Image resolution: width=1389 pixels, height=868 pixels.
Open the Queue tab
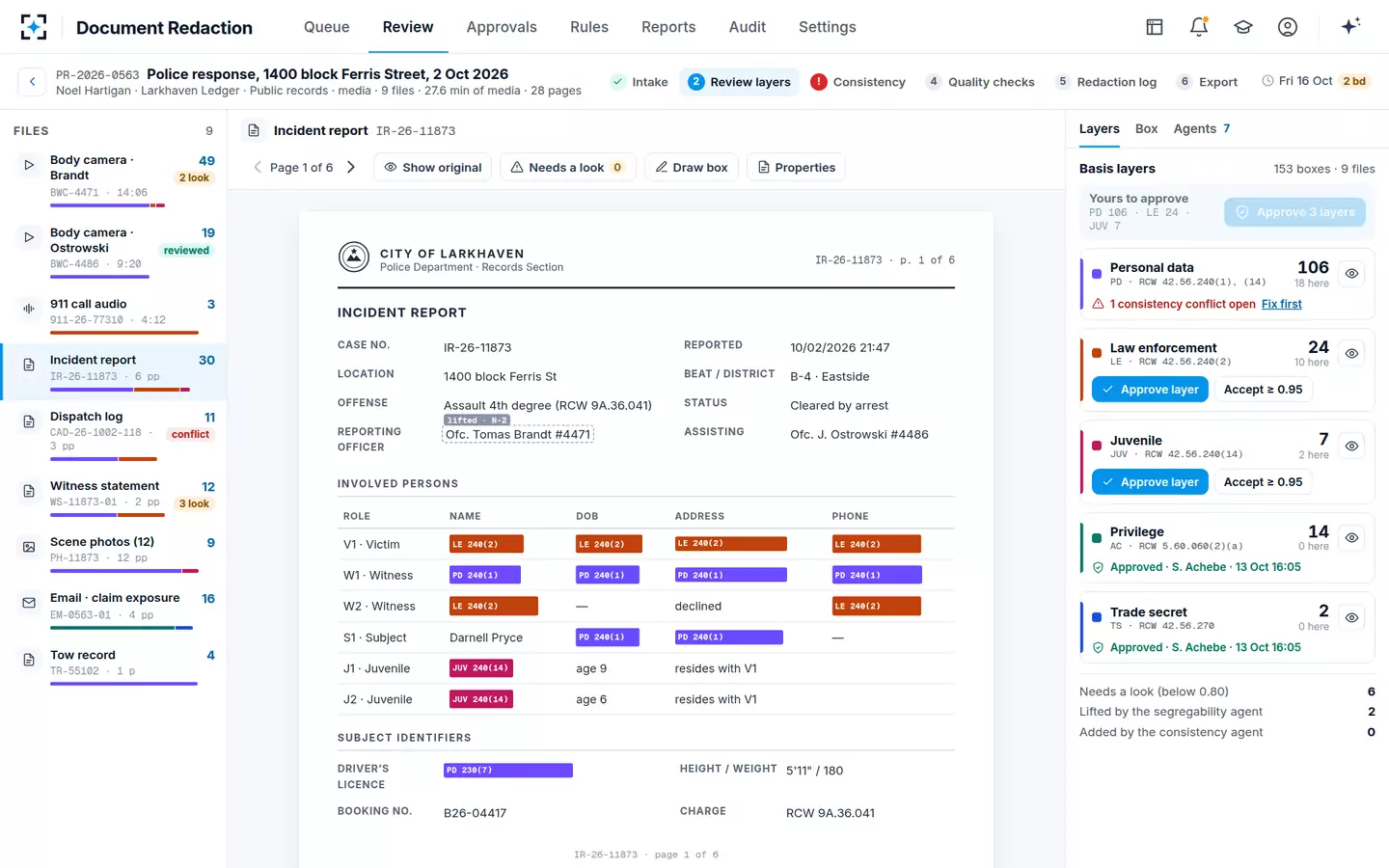[x=327, y=27]
